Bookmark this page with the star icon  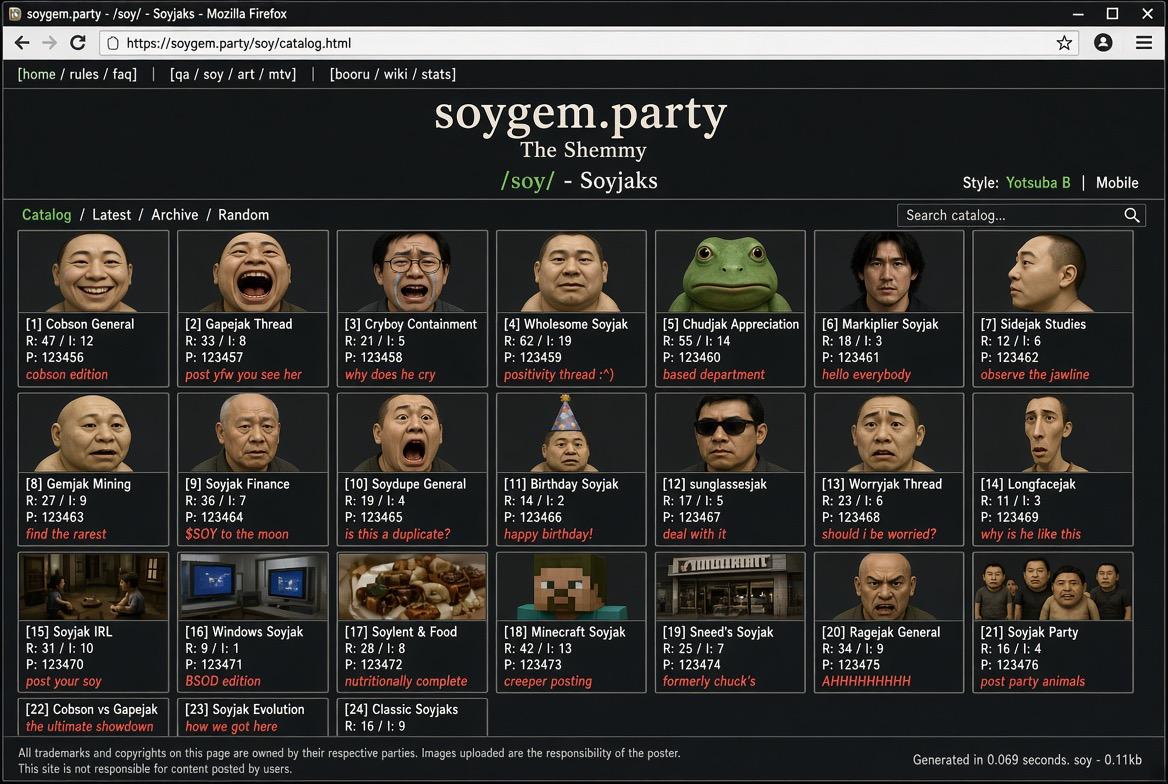coord(1064,43)
